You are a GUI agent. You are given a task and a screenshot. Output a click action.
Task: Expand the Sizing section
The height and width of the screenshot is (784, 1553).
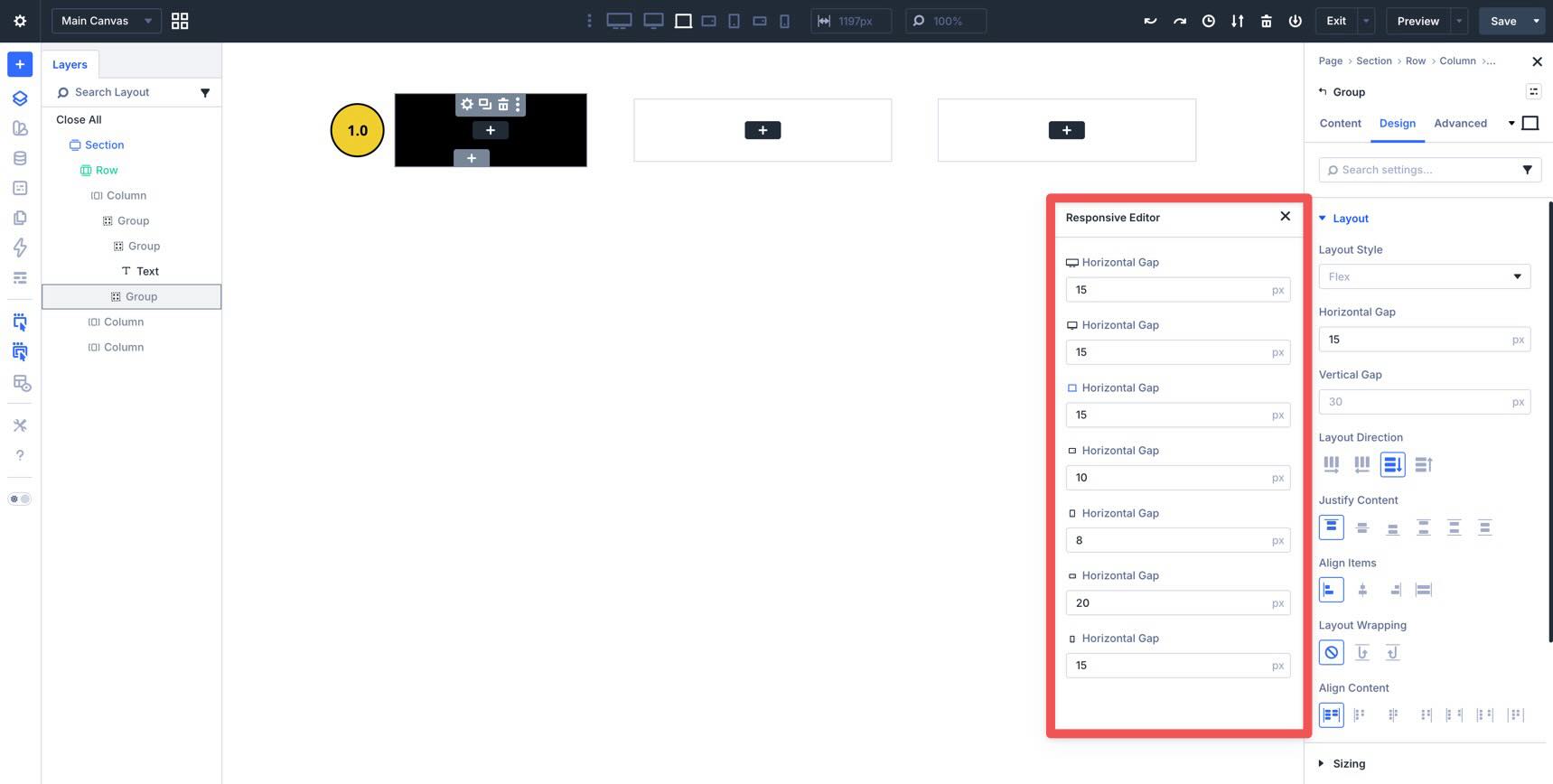(1348, 763)
